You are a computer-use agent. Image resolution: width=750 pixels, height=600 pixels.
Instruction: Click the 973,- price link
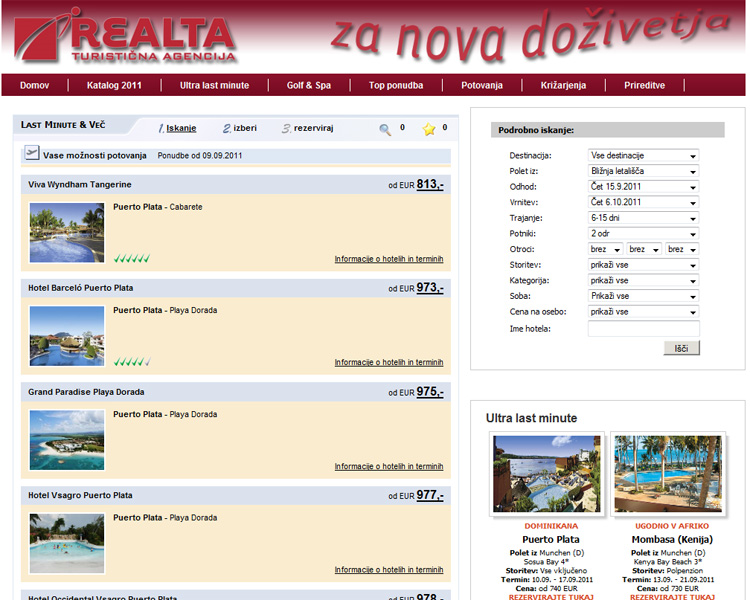[430, 288]
